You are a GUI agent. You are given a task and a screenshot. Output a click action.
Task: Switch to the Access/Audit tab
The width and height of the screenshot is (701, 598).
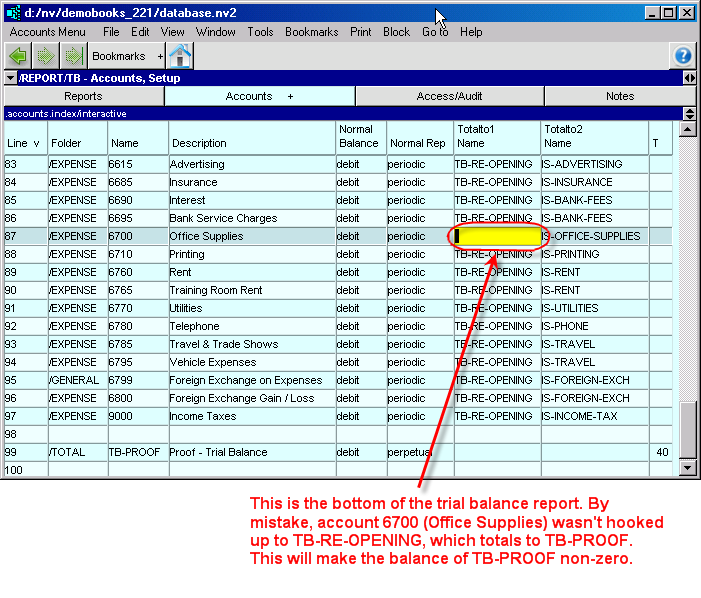[449, 96]
